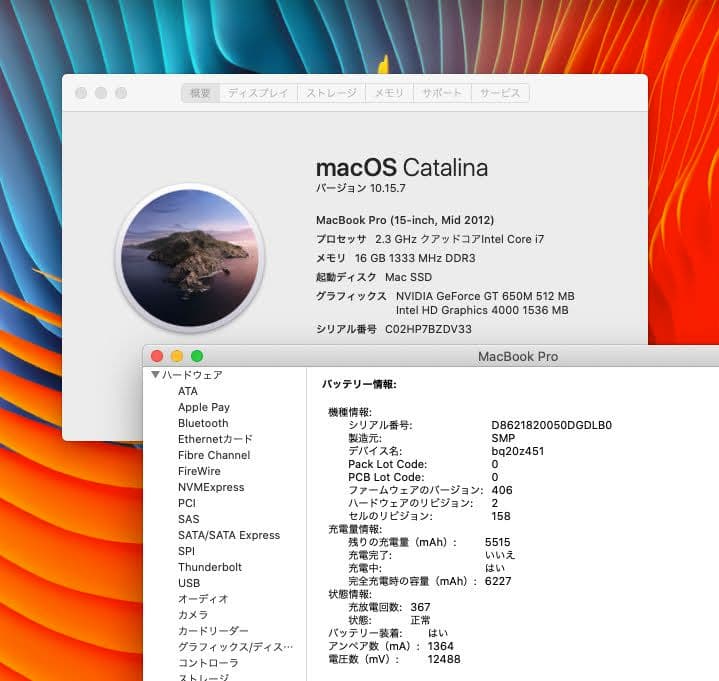Select グラフィックス/ディス… in the sidebar
Screen dimensions: 719x681
coord(235,647)
